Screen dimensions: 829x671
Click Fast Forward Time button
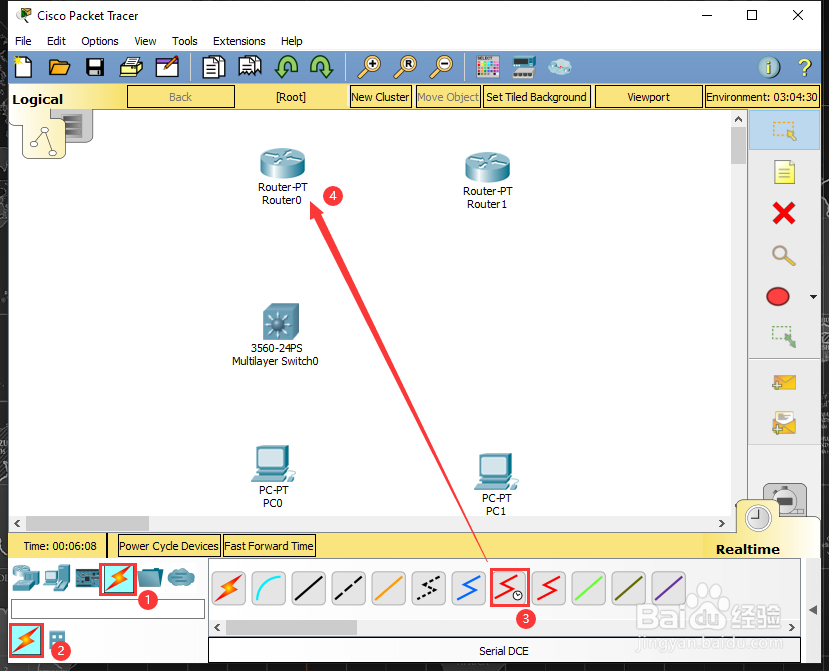tap(269, 546)
